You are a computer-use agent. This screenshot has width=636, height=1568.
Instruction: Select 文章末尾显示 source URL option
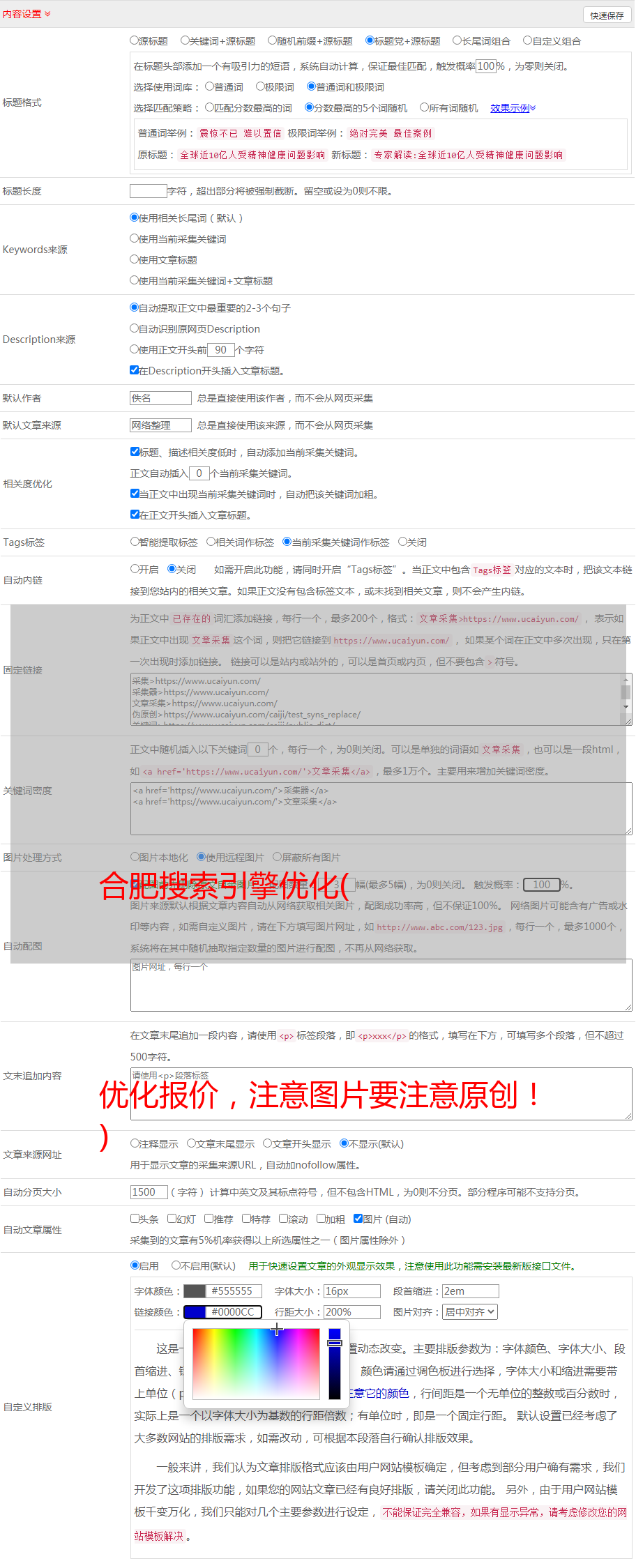(191, 1143)
